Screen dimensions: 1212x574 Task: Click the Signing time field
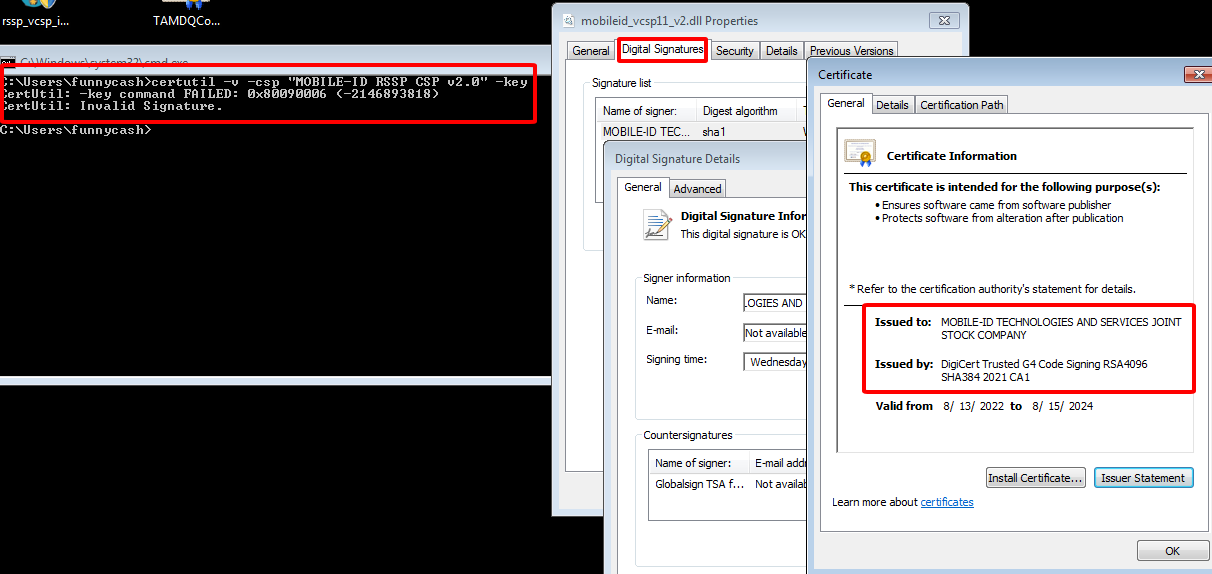click(774, 362)
